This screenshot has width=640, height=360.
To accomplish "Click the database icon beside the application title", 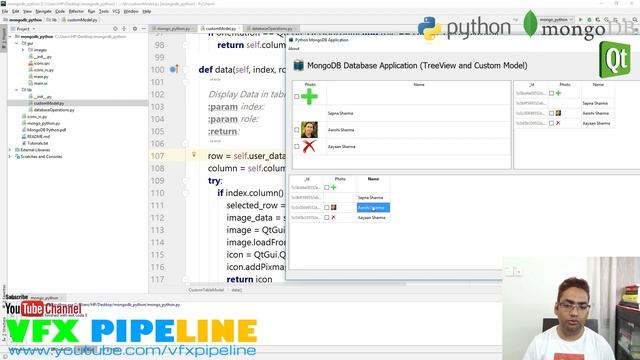I will pos(299,65).
